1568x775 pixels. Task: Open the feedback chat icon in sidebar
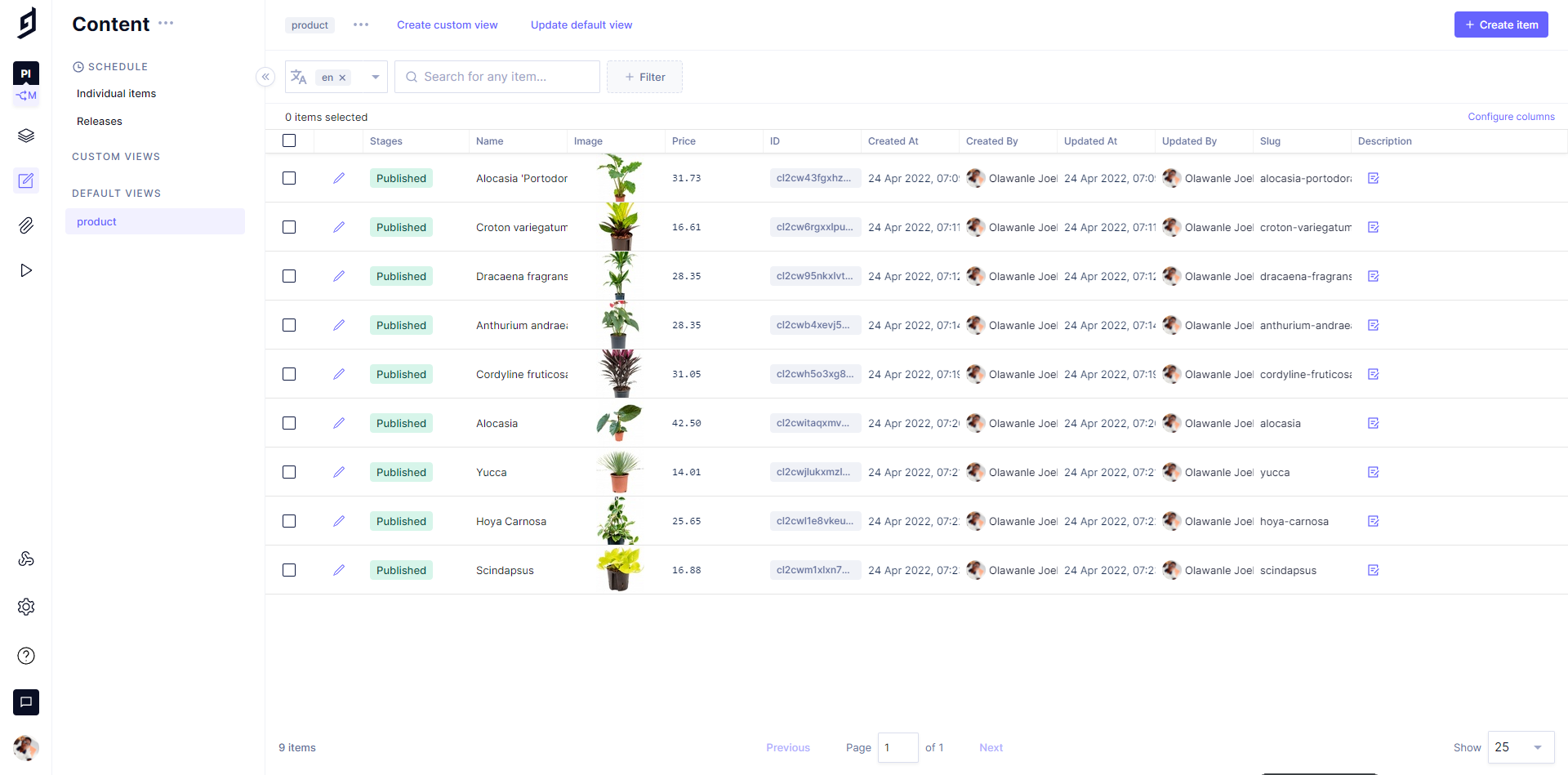tap(26, 702)
